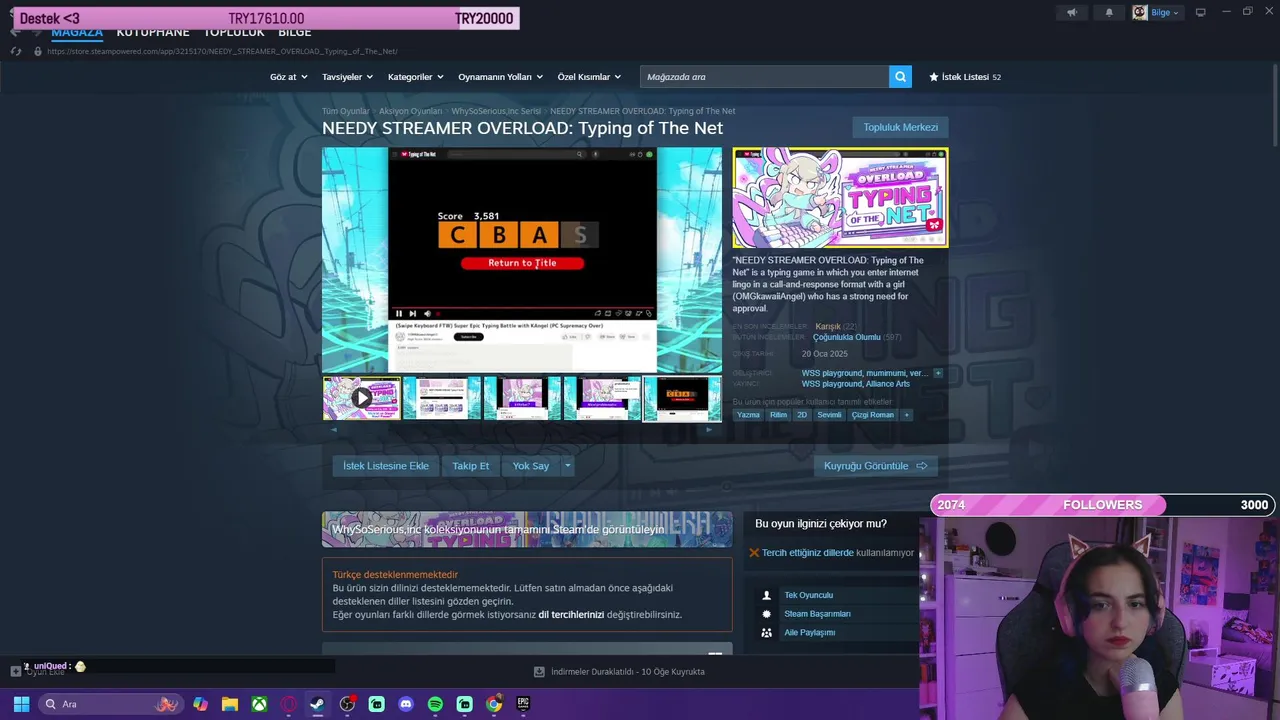This screenshot has width=1280, height=720.
Task: Click the magnifier search button
Action: point(900,76)
